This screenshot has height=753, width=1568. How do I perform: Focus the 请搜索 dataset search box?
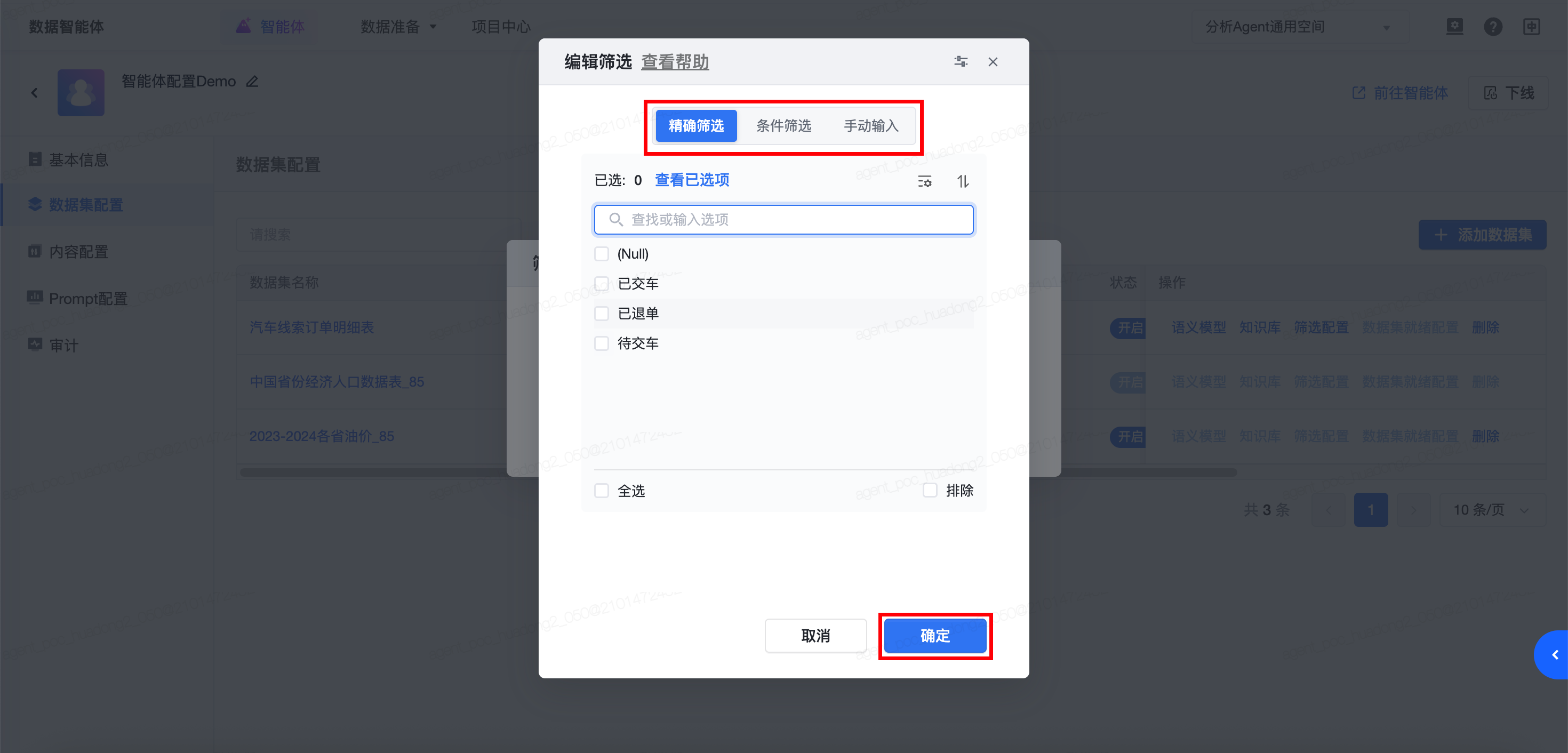[378, 235]
